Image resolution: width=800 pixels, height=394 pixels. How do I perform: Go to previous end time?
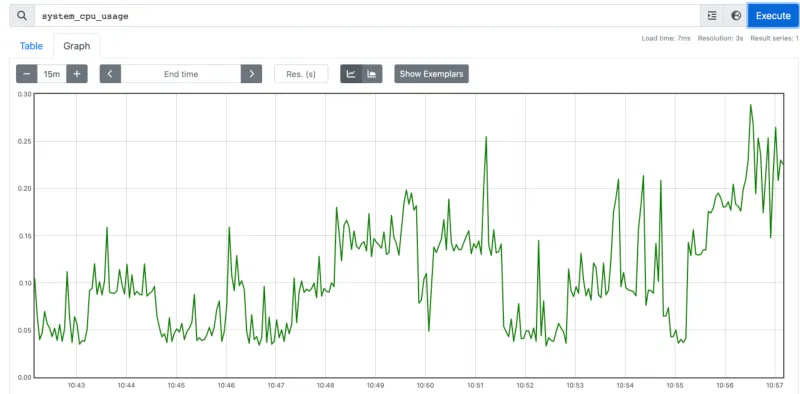click(110, 74)
